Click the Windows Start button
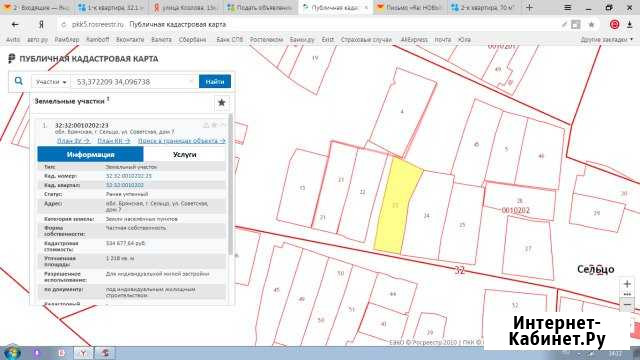Viewport: 640px width, 360px height. click(12, 352)
